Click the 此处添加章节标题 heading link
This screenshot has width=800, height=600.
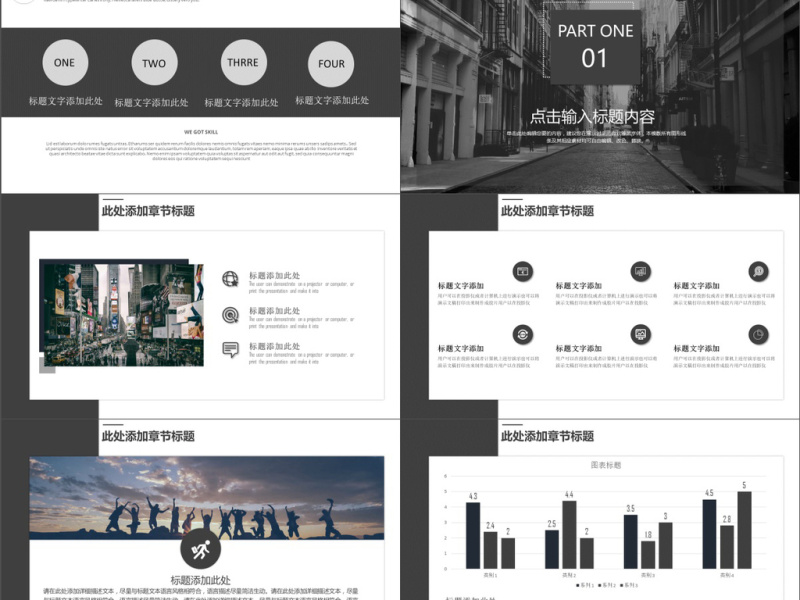(x=149, y=211)
